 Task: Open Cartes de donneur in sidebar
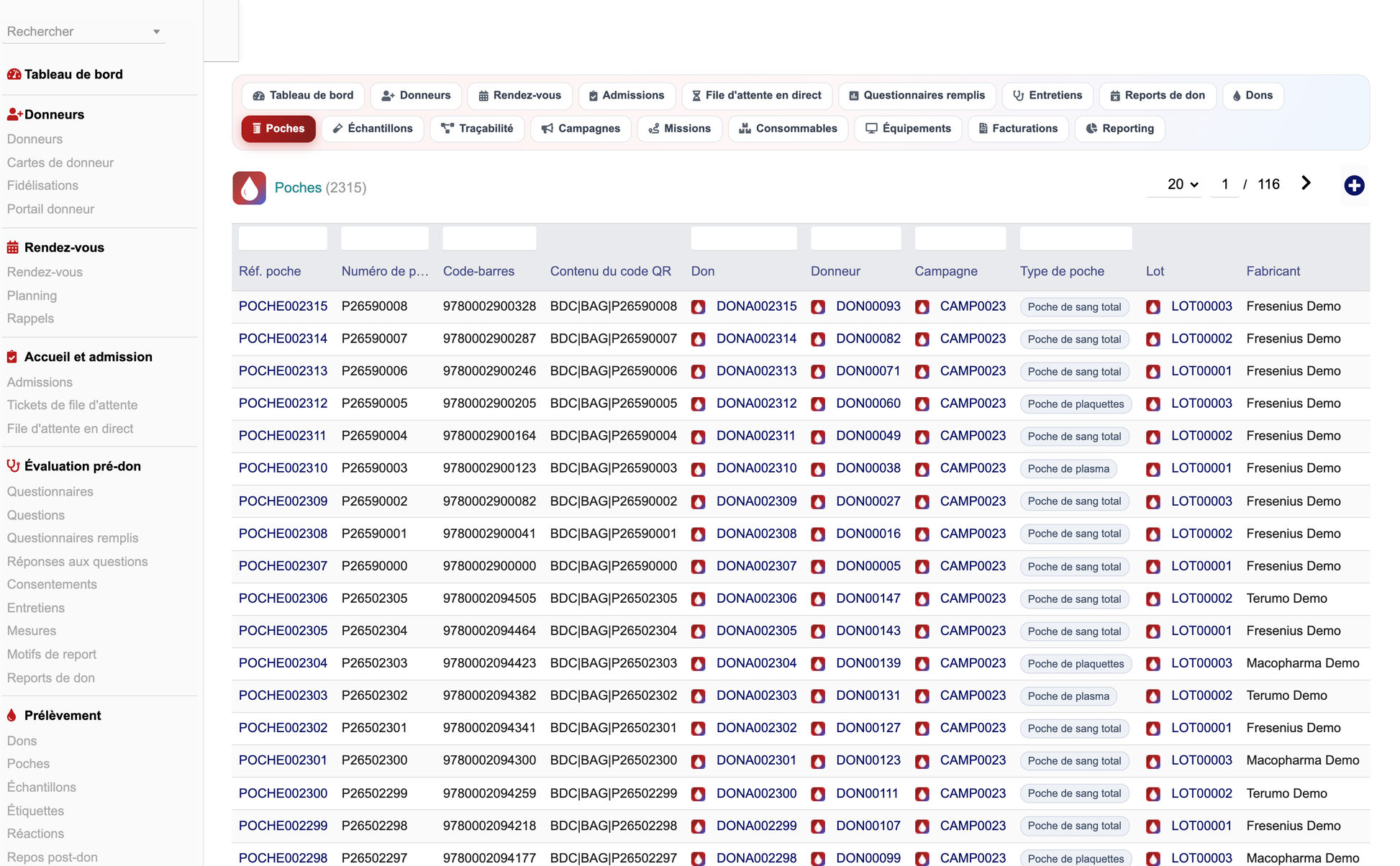point(60,163)
